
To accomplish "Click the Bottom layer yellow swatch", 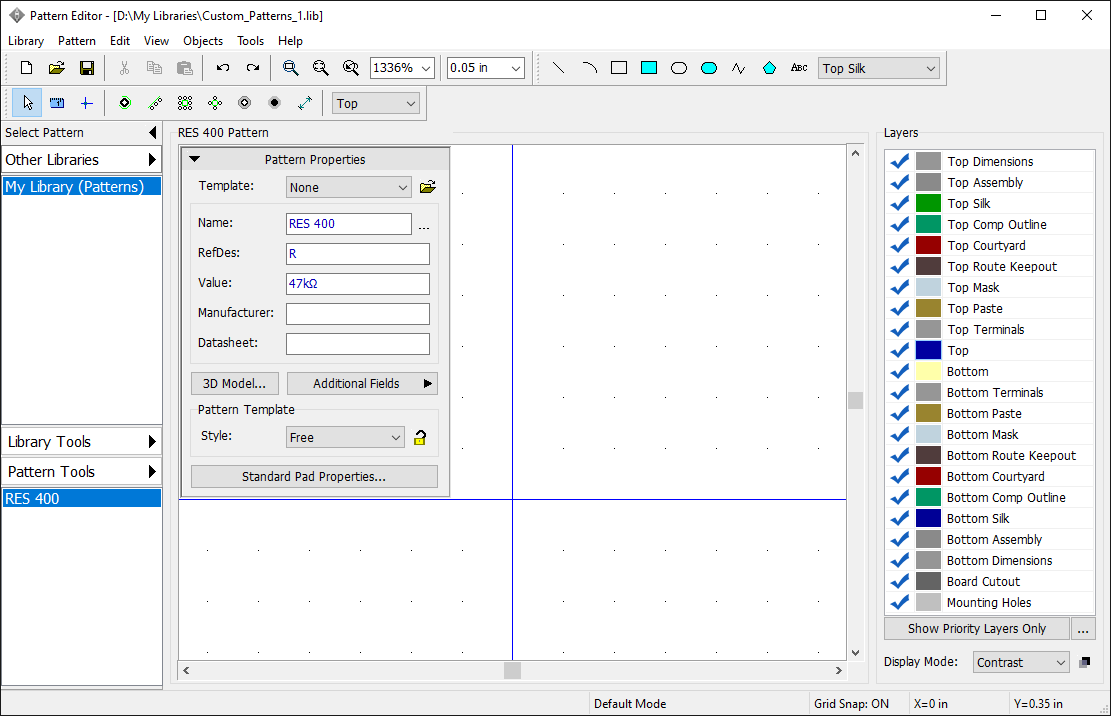I will [x=928, y=371].
